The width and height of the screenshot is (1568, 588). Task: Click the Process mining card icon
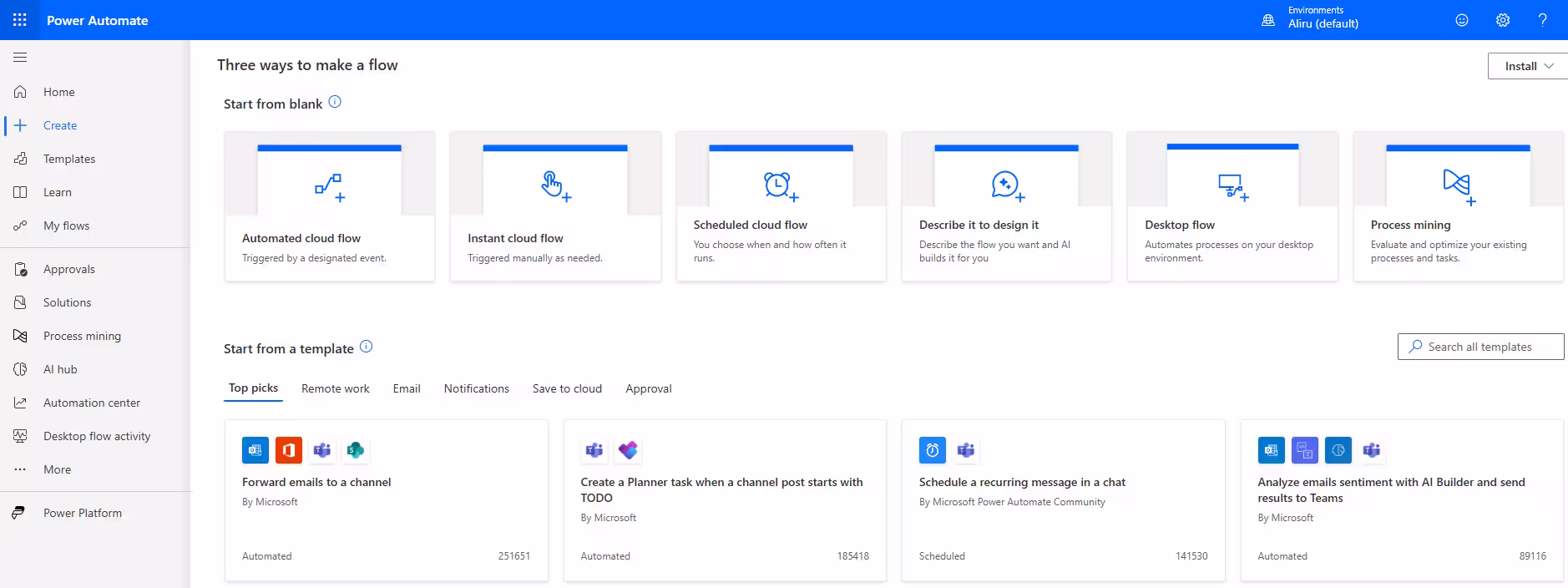pyautogui.click(x=1459, y=186)
